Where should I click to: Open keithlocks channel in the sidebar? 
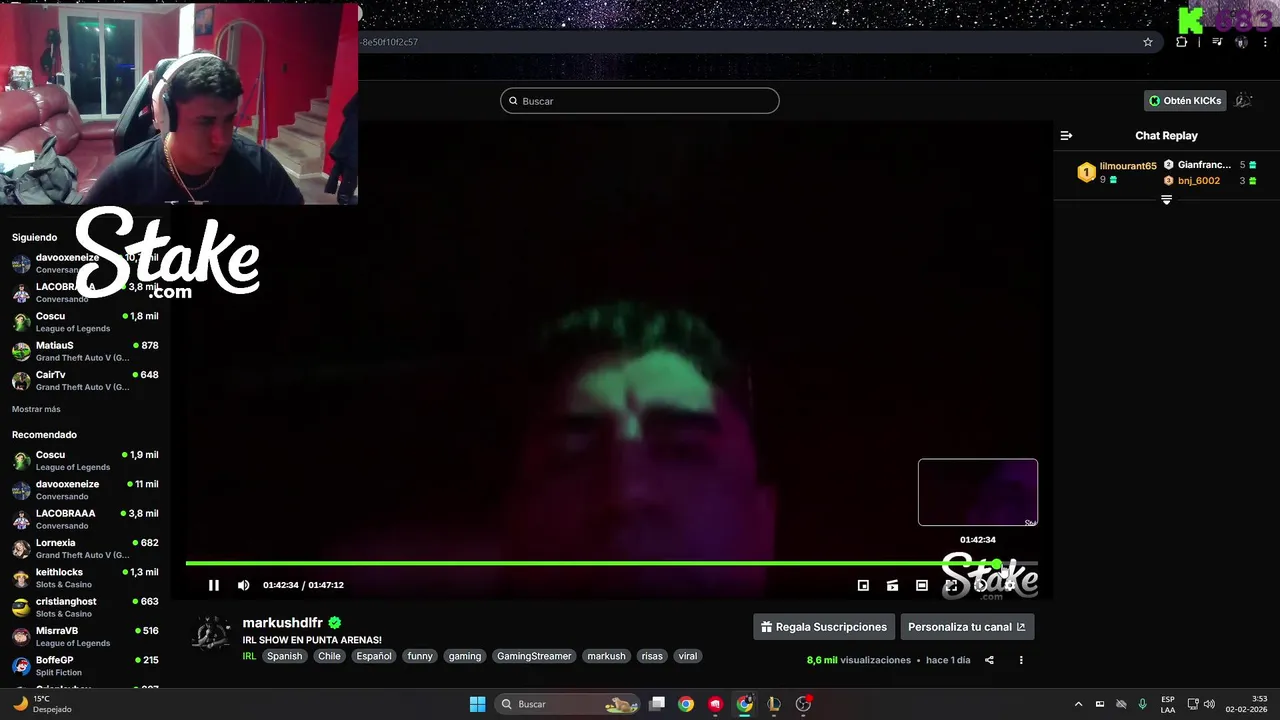coord(85,578)
